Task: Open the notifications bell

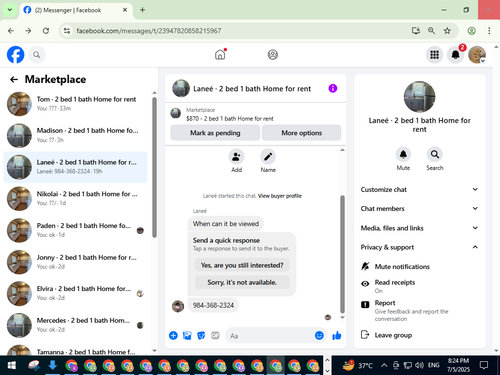Action: coord(456,55)
